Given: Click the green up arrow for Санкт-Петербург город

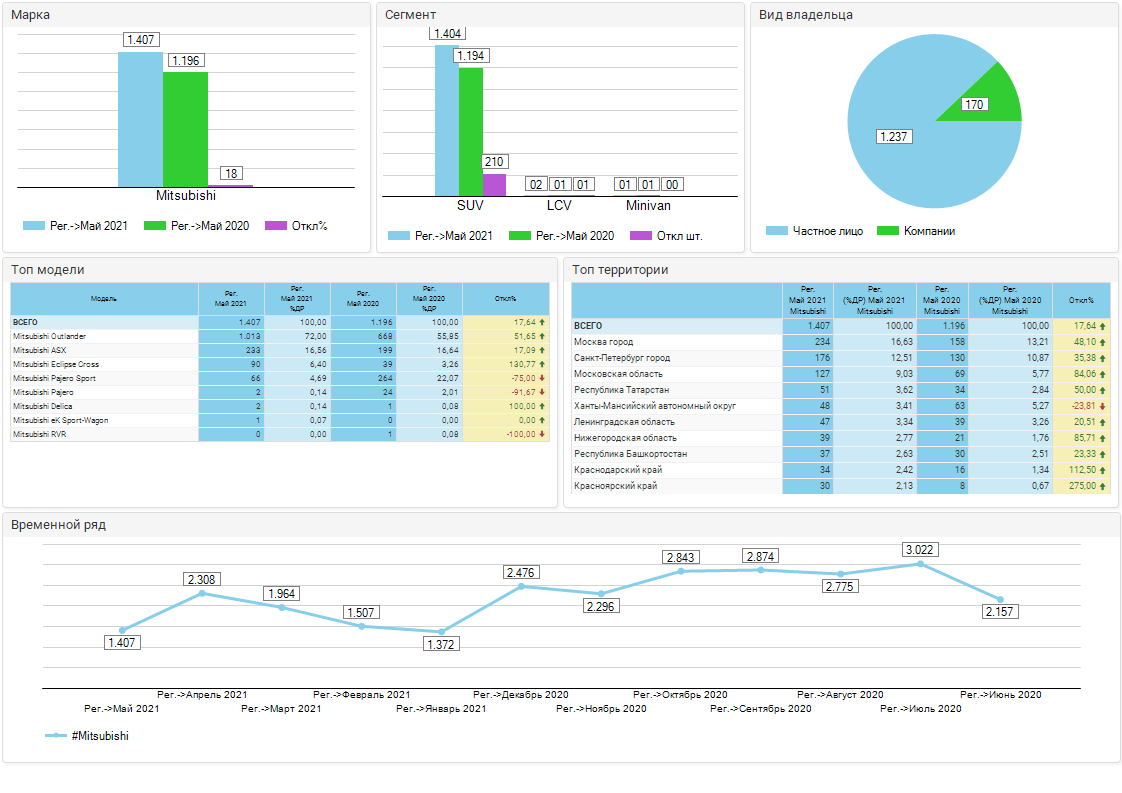Looking at the screenshot, I should (x=1103, y=358).
